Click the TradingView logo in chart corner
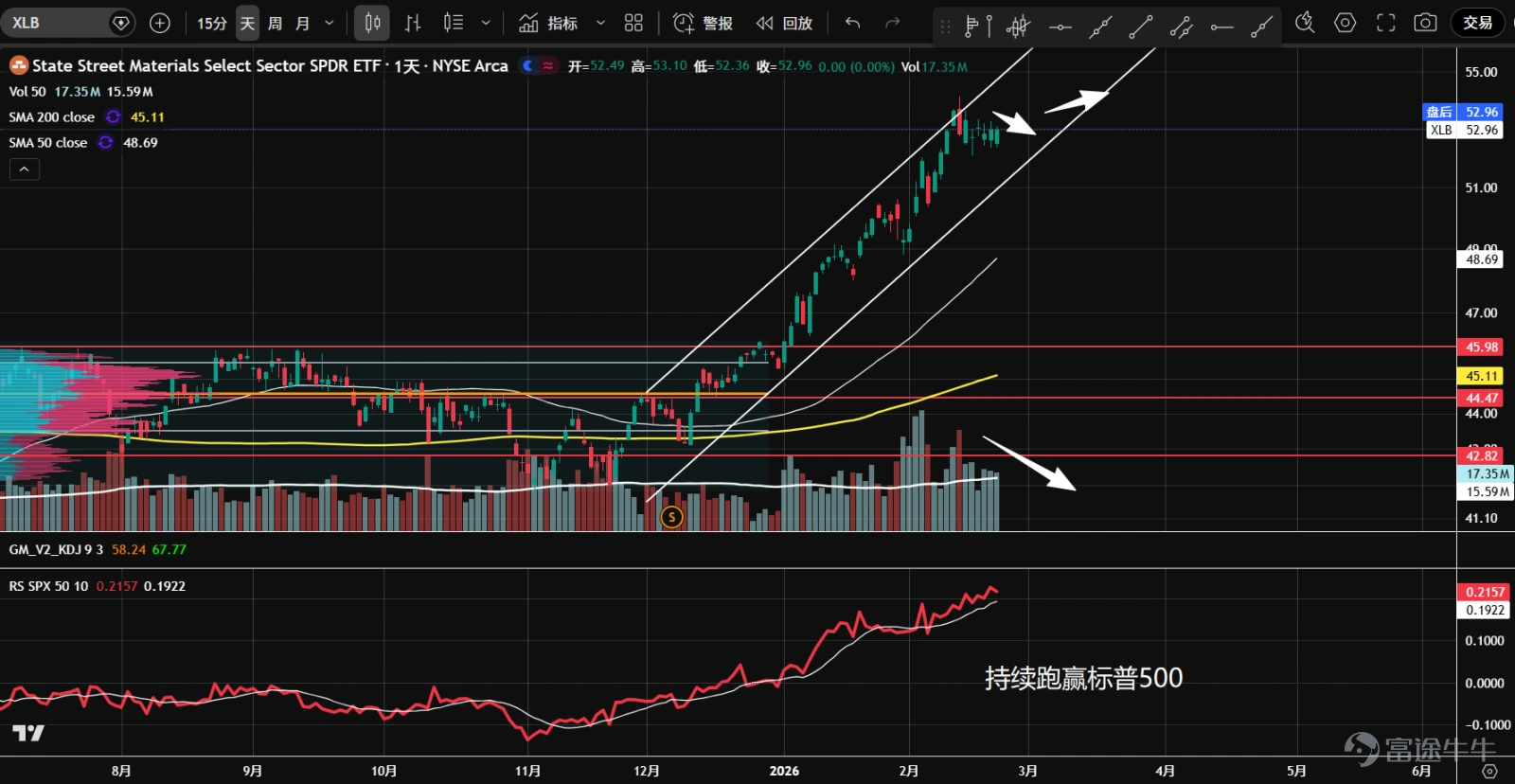 [28, 733]
